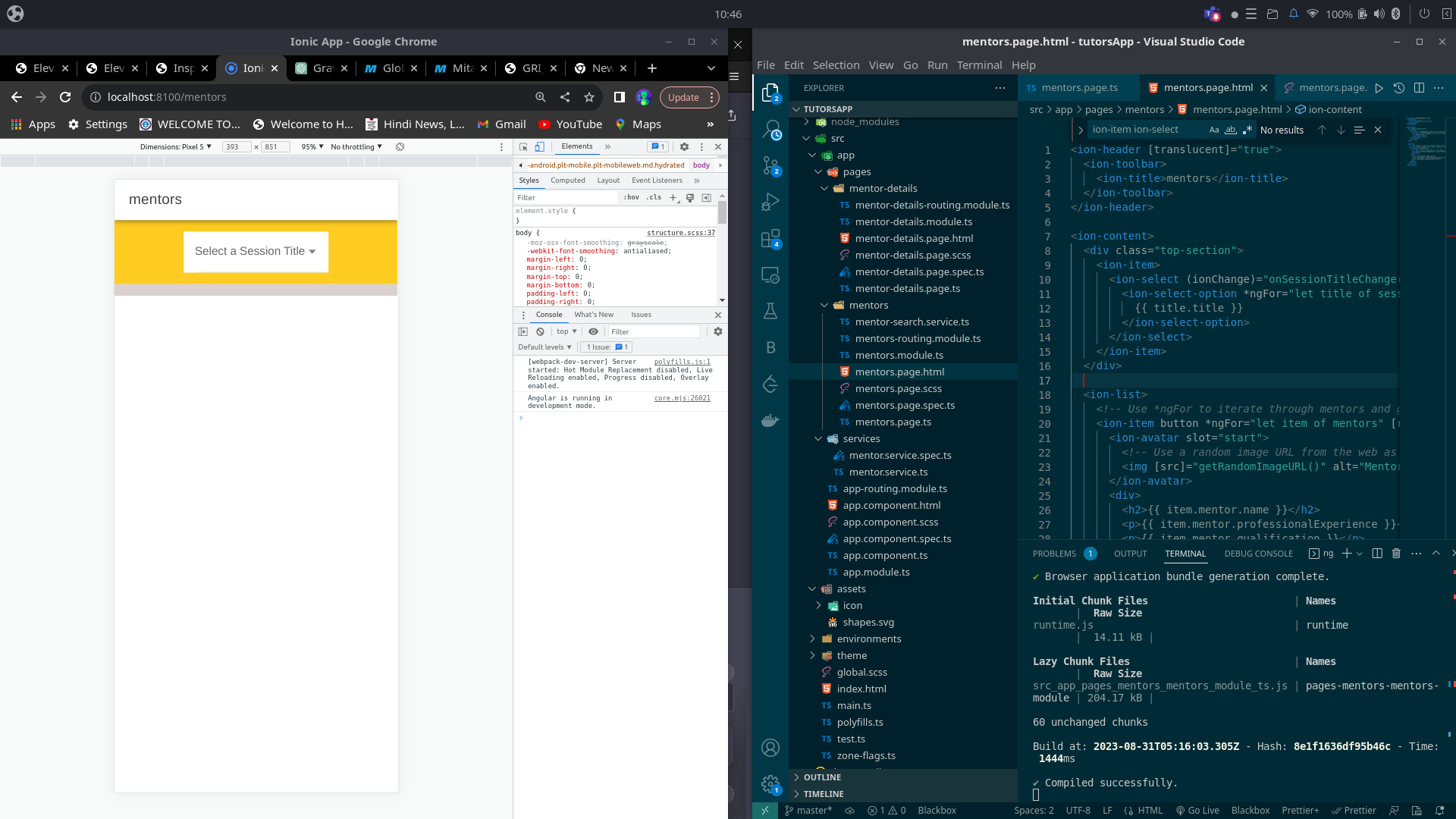Image resolution: width=1456 pixels, height=819 pixels.
Task: Switch to the Computed styles tab
Action: tap(567, 180)
